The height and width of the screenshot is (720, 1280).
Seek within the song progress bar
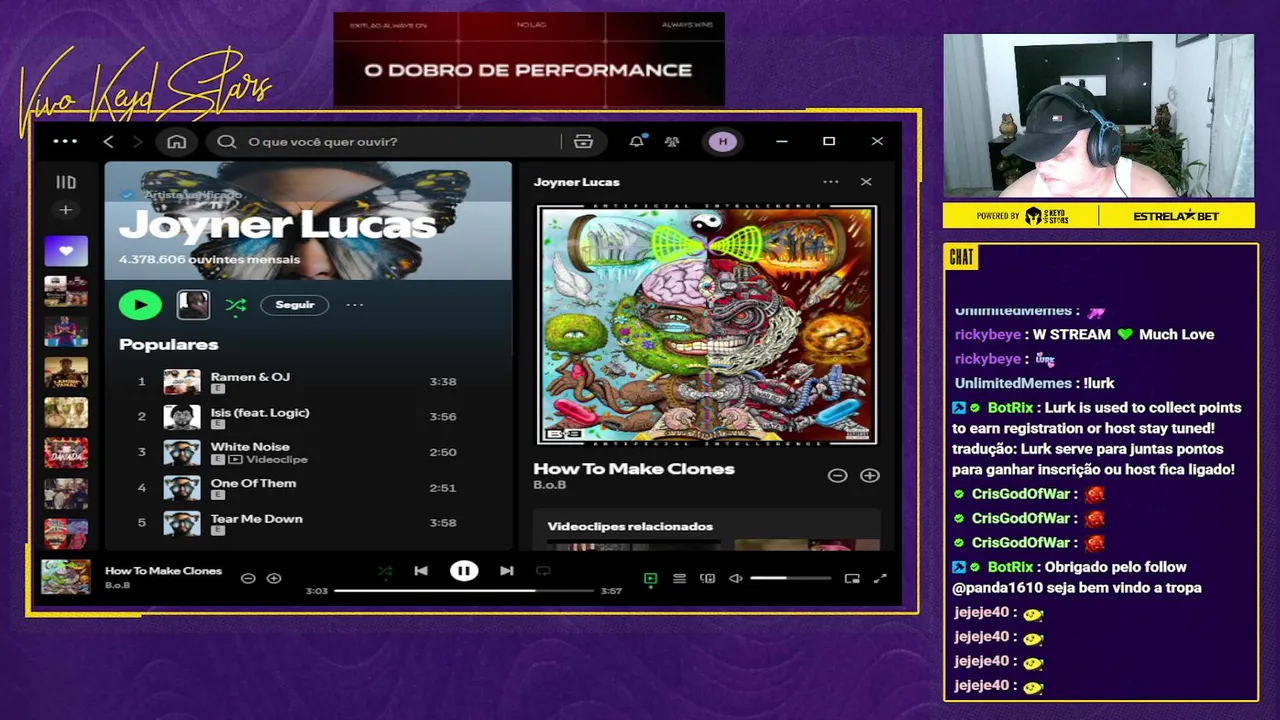tap(464, 591)
